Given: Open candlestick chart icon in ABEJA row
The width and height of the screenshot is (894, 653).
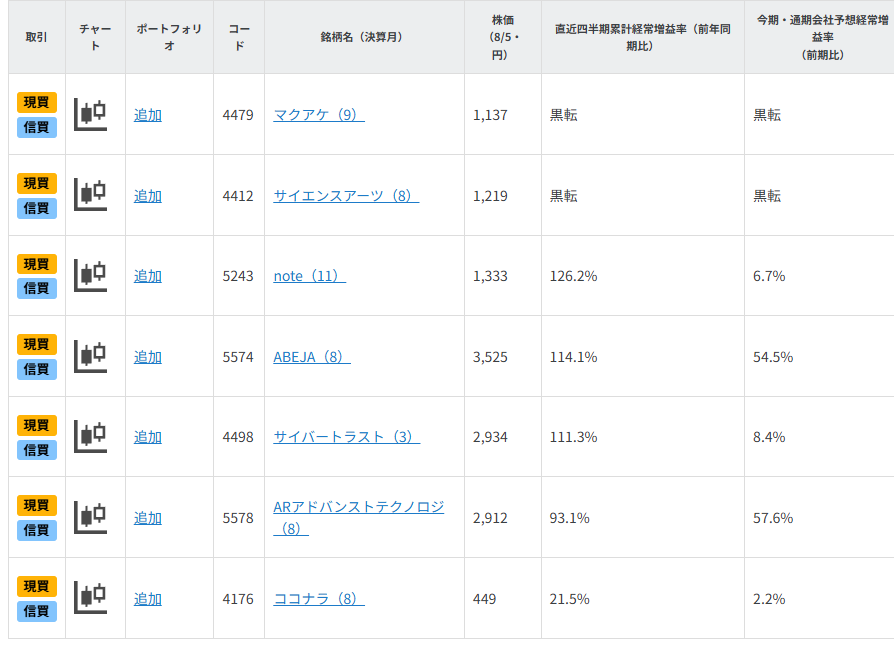Looking at the screenshot, I should [x=91, y=356].
